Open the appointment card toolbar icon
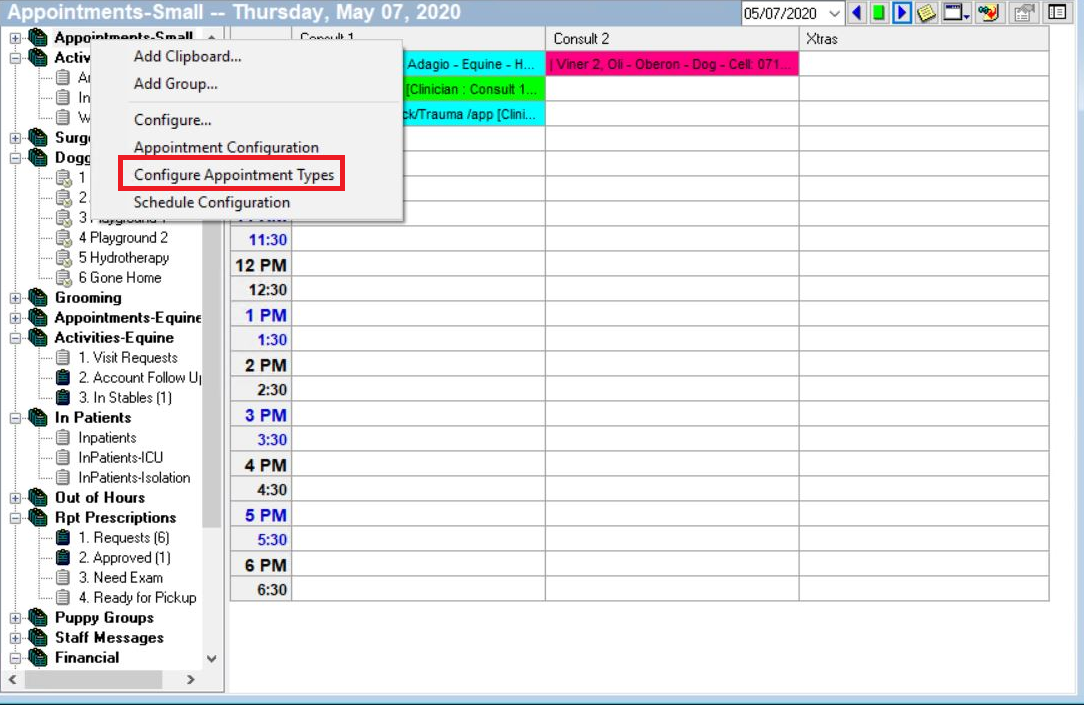Screen dimensions: 1084x705 (x=1023, y=12)
